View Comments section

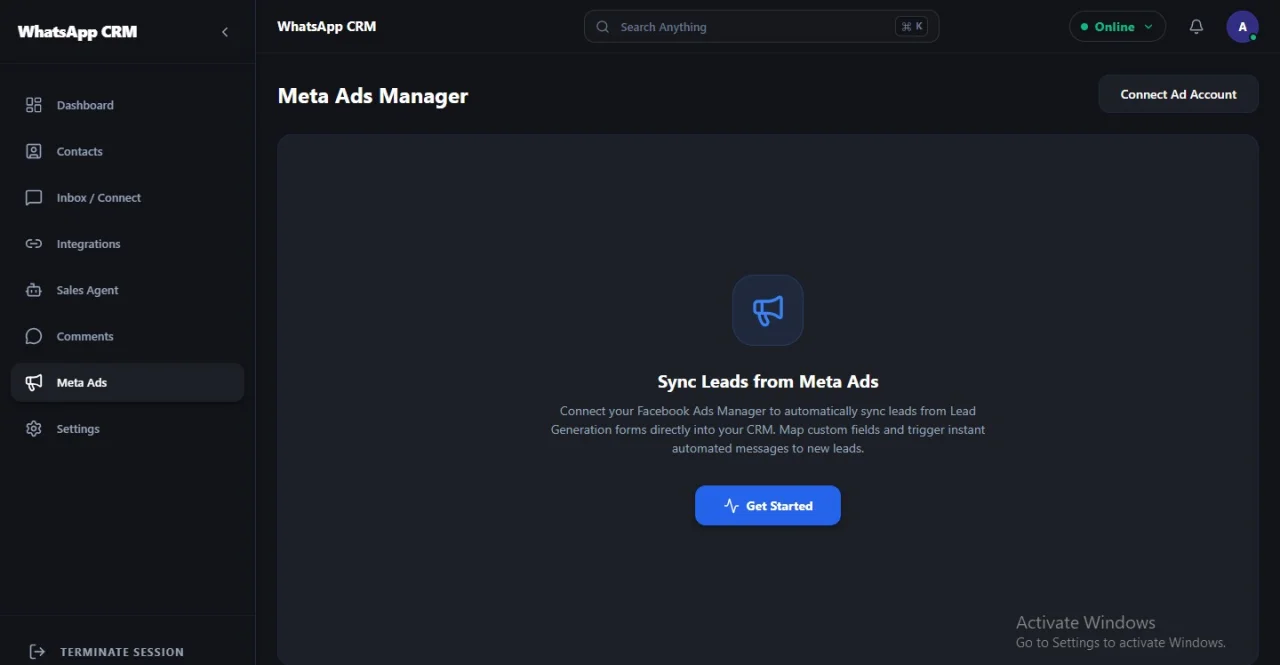pyautogui.click(x=127, y=336)
